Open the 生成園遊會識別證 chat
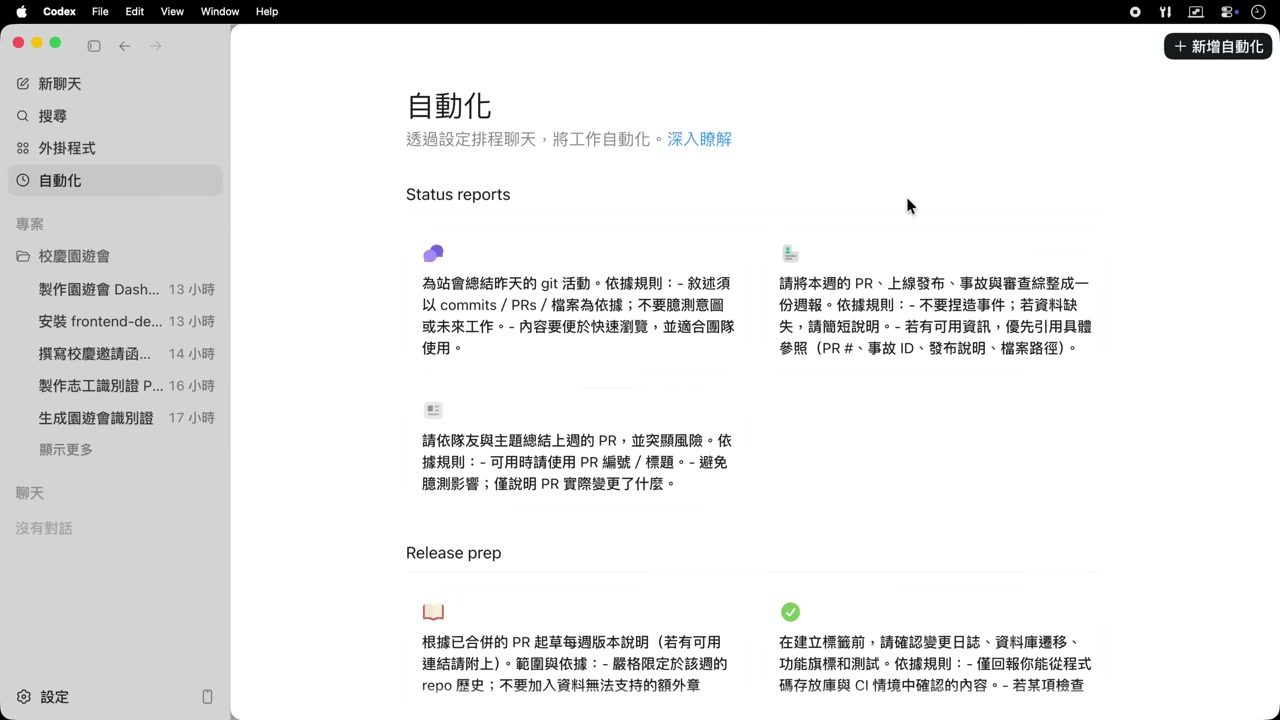Image resolution: width=1280 pixels, height=720 pixels. [115, 418]
